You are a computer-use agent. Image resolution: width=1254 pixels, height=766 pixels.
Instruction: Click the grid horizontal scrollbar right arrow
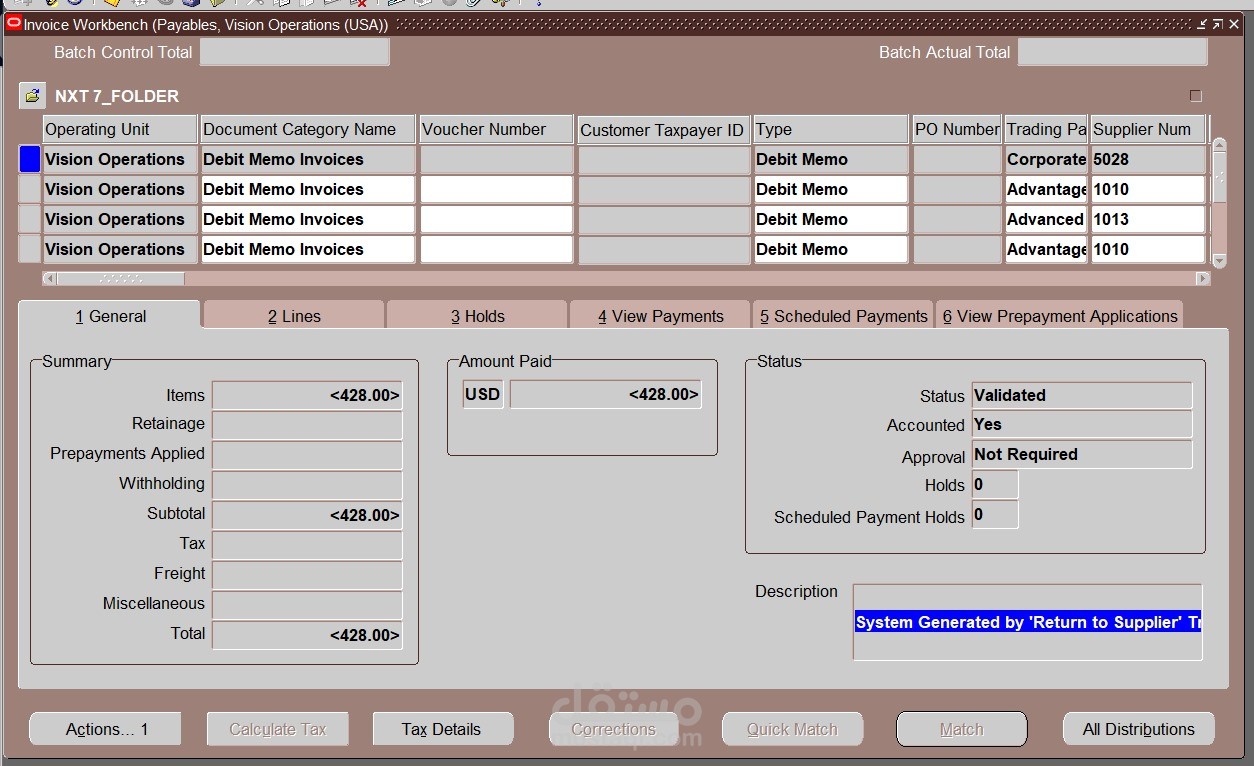(1203, 278)
